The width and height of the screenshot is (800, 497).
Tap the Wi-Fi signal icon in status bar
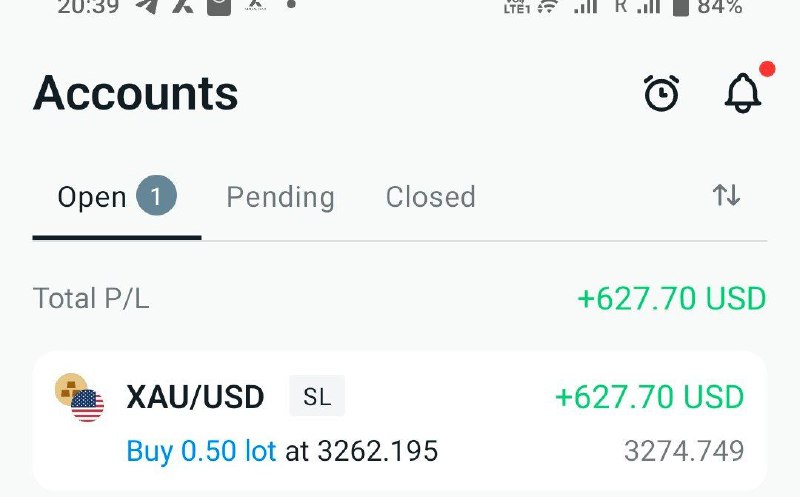point(547,7)
